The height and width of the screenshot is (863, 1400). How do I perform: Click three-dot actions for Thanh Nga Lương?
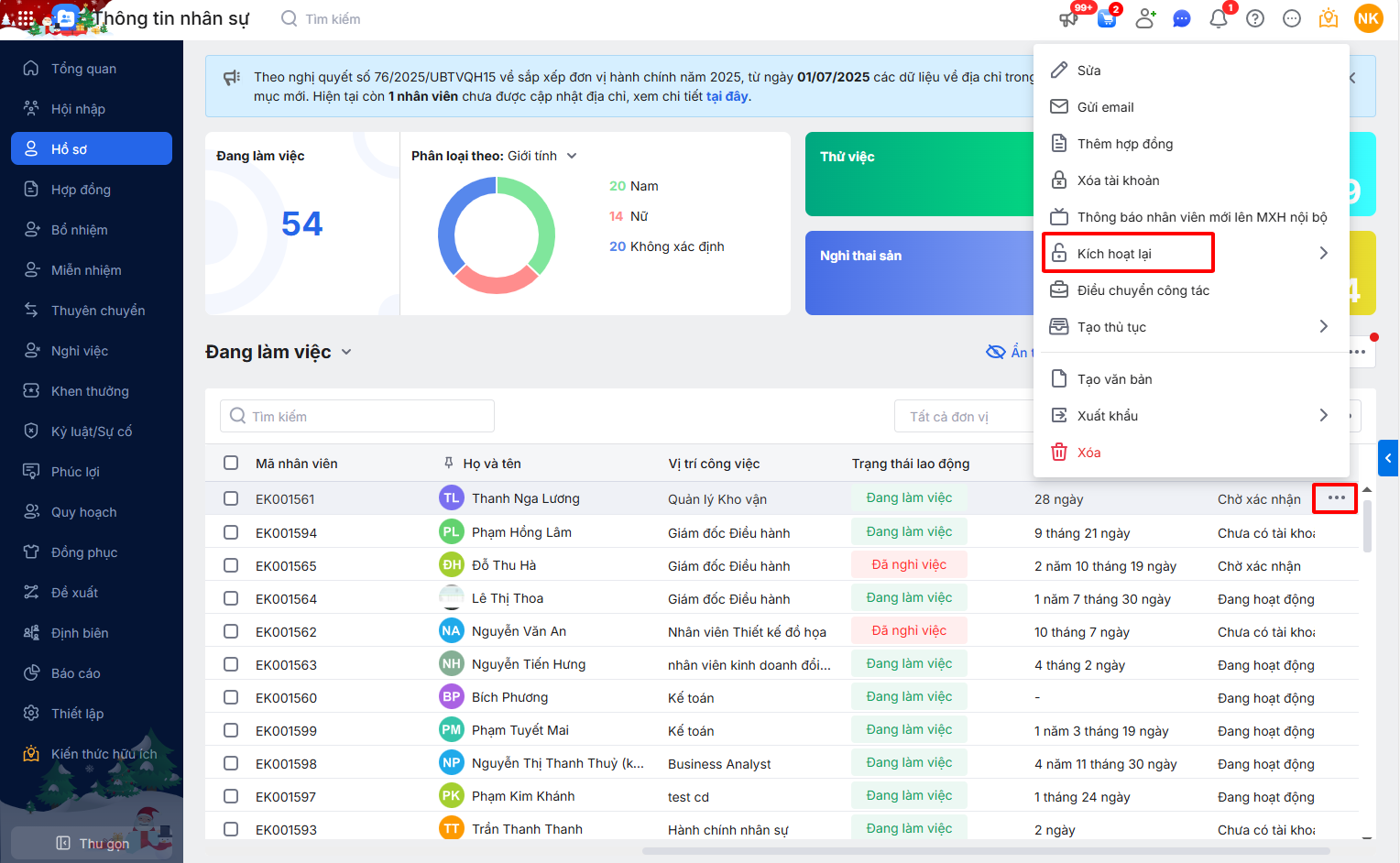pyautogui.click(x=1336, y=498)
